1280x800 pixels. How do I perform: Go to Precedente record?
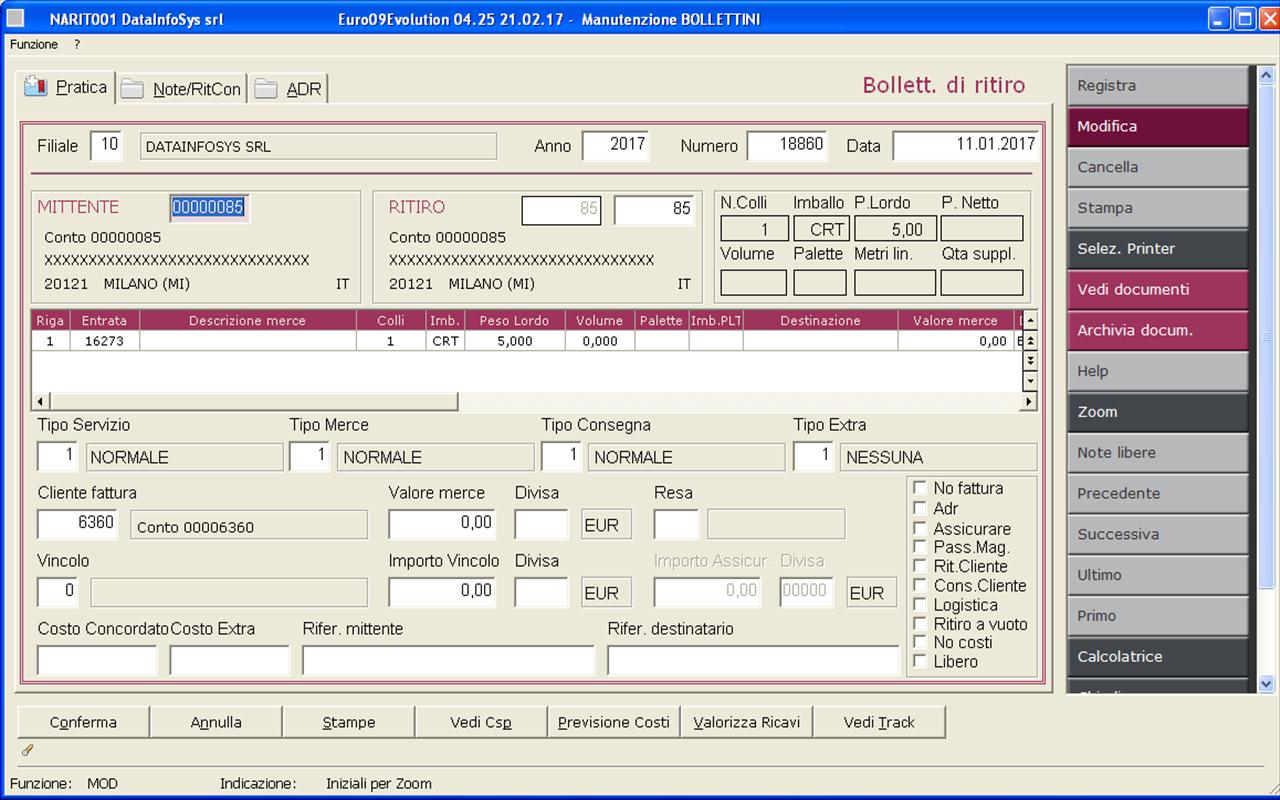coord(1158,494)
